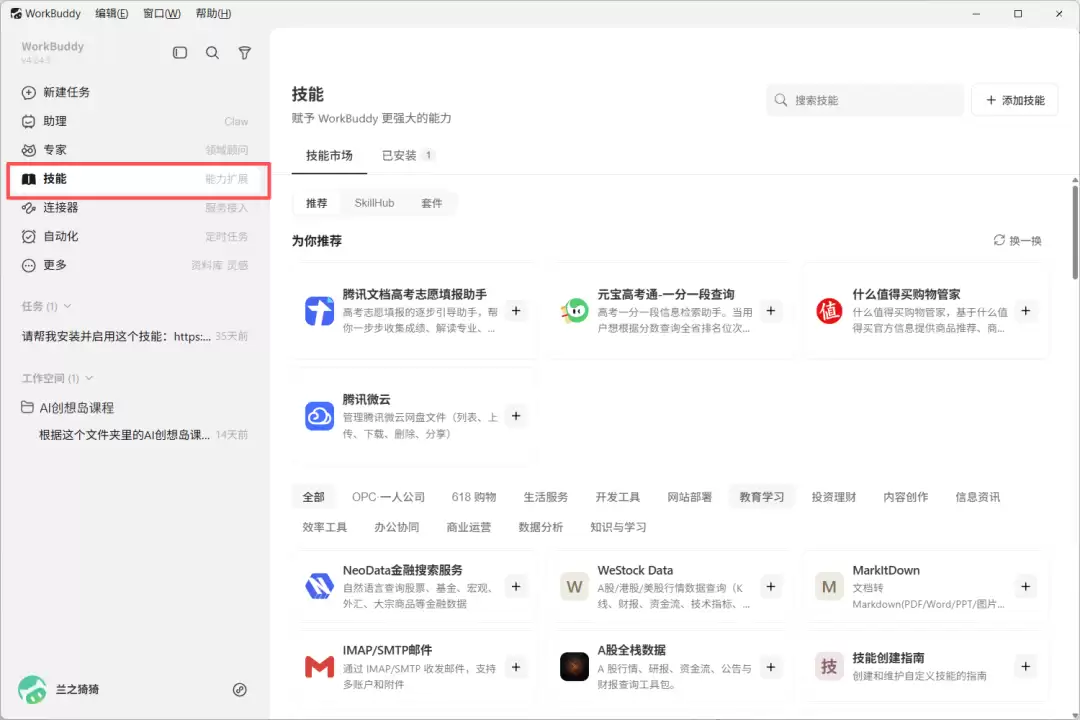Select the 推荐 segment option
This screenshot has width=1080, height=720.
[x=317, y=203]
